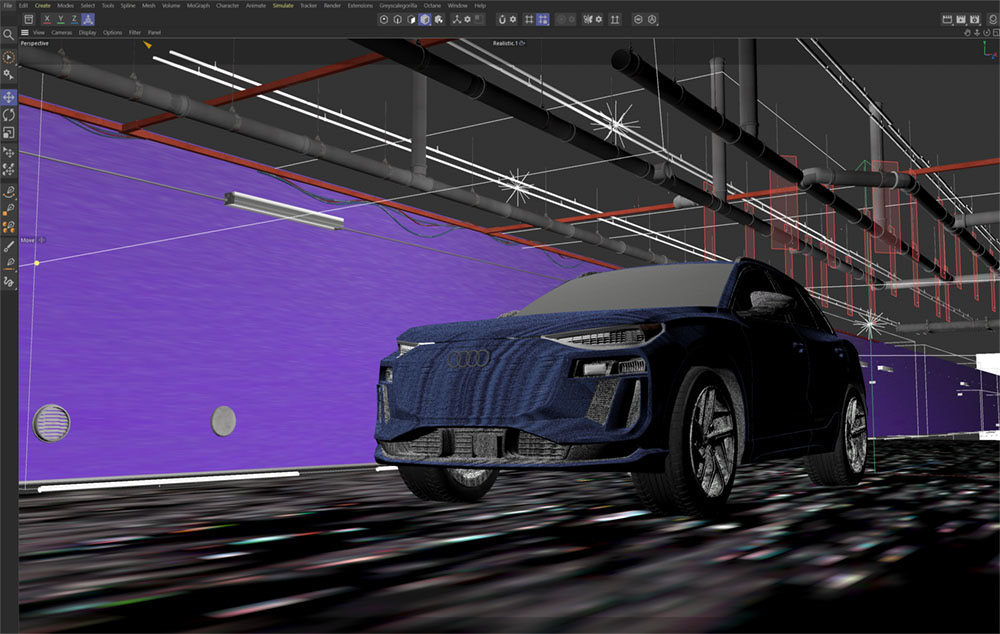The image size is (1000, 634).
Task: Open snap settings gear beside magnet
Action: click(513, 20)
